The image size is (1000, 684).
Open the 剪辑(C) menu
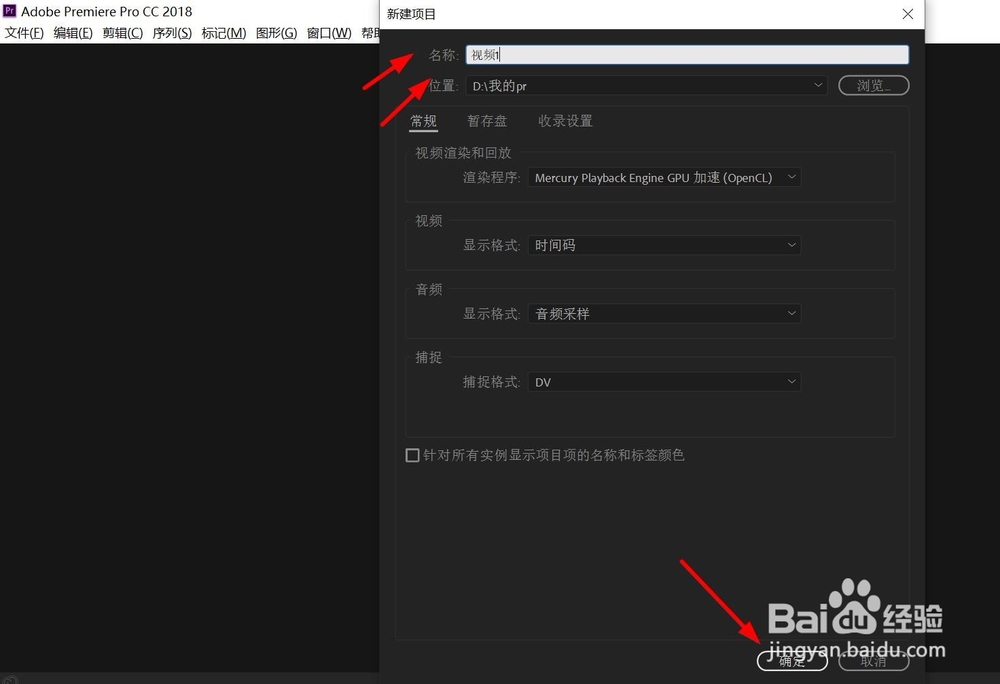[122, 33]
